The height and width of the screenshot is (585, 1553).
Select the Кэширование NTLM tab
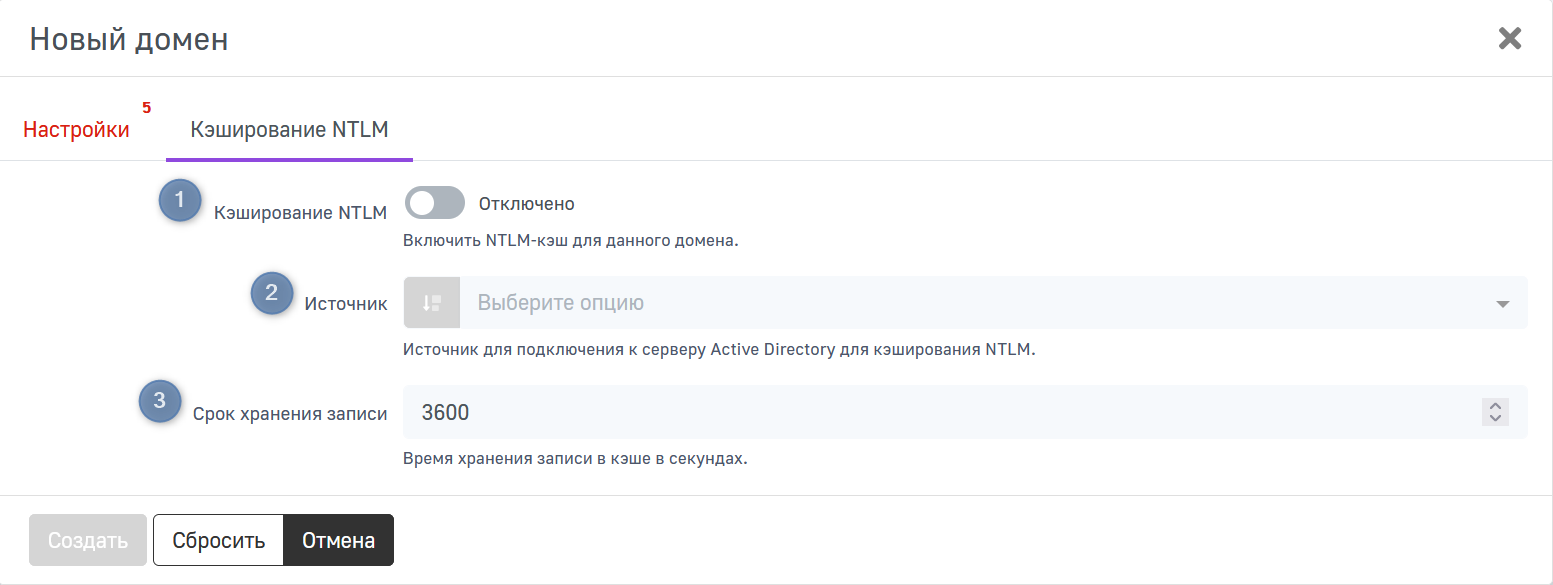point(289,130)
